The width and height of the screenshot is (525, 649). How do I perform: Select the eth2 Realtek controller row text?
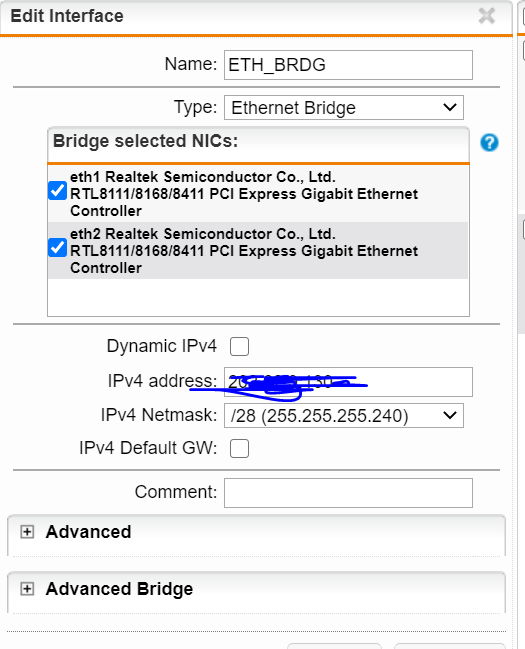point(244,251)
